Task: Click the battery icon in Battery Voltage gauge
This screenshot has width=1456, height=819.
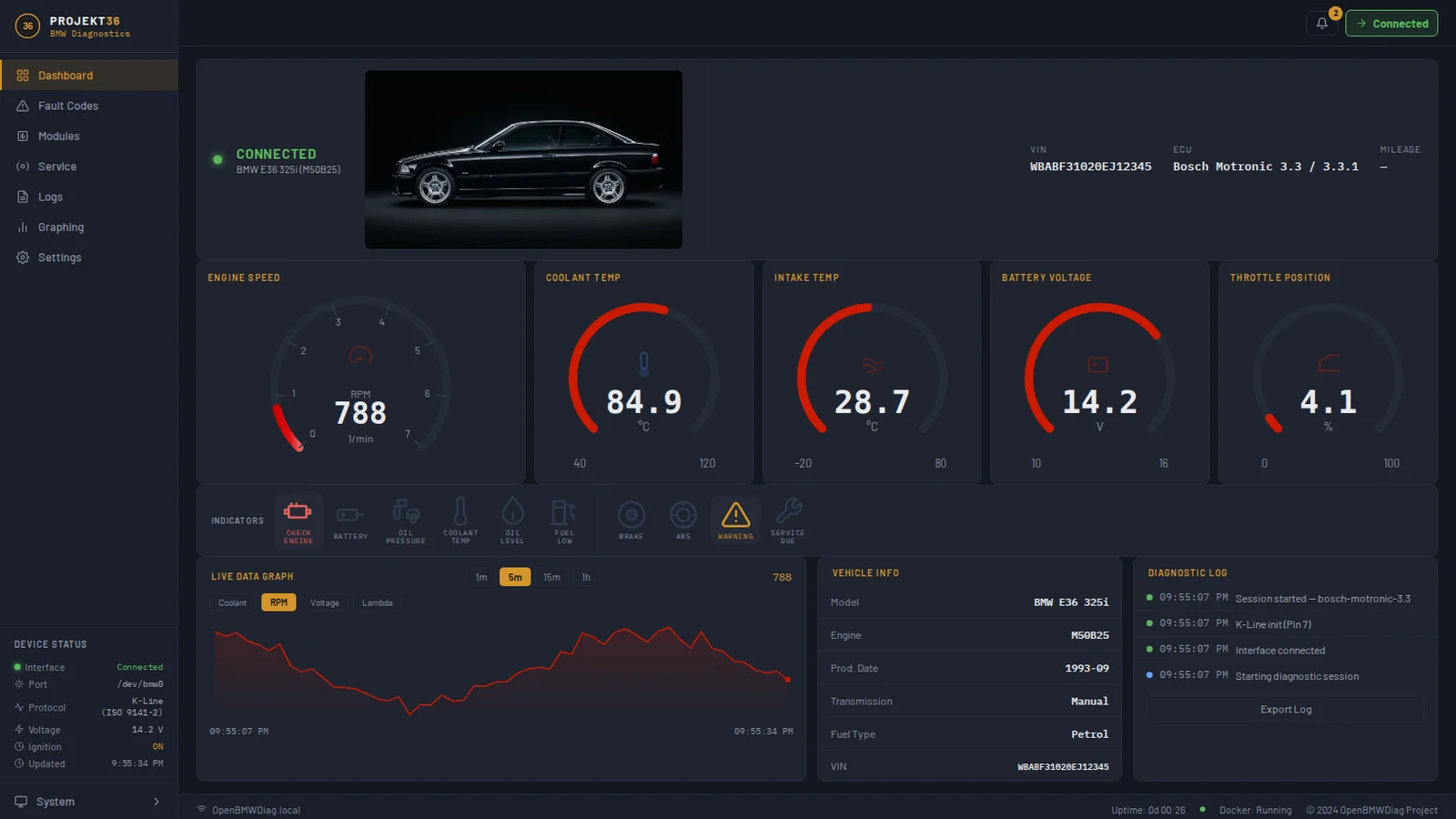Action: [x=1098, y=365]
